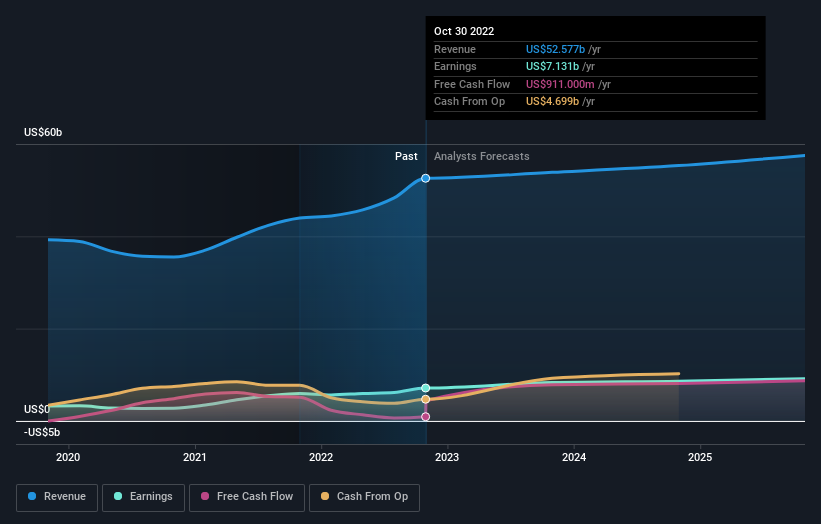821x524 pixels.
Task: Toggle the Revenue legend button
Action: pos(57,497)
